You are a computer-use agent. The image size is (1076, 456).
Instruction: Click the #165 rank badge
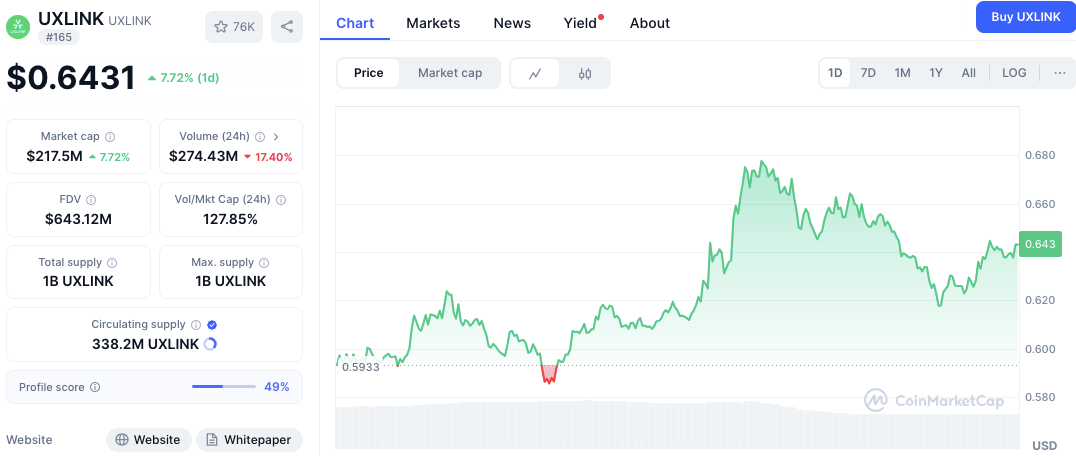click(x=58, y=37)
